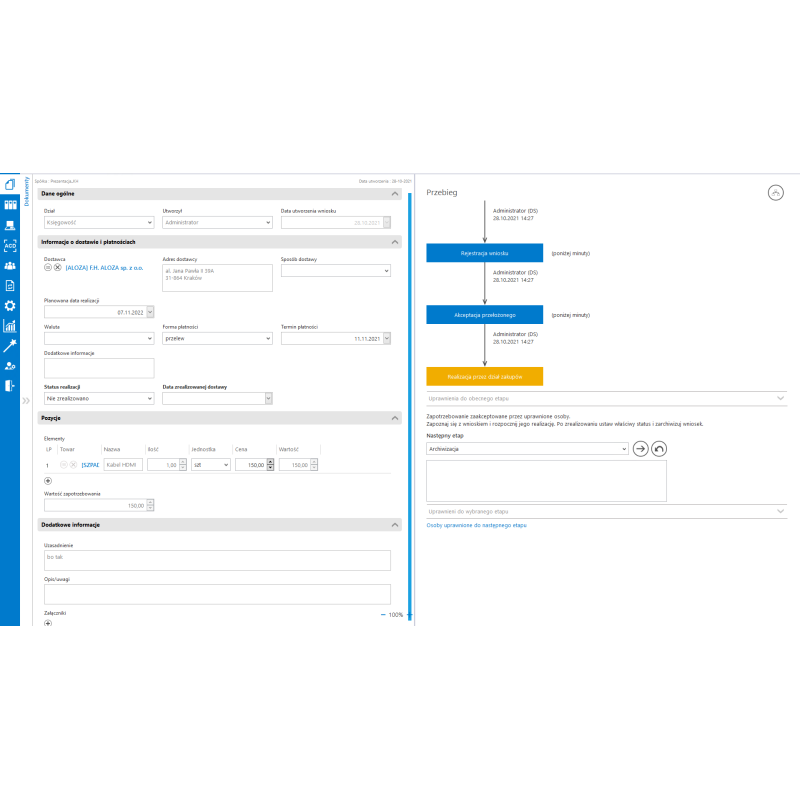This screenshot has width=800, height=800.
Task: Open the settings gear in the sidebar
Action: (x=10, y=305)
